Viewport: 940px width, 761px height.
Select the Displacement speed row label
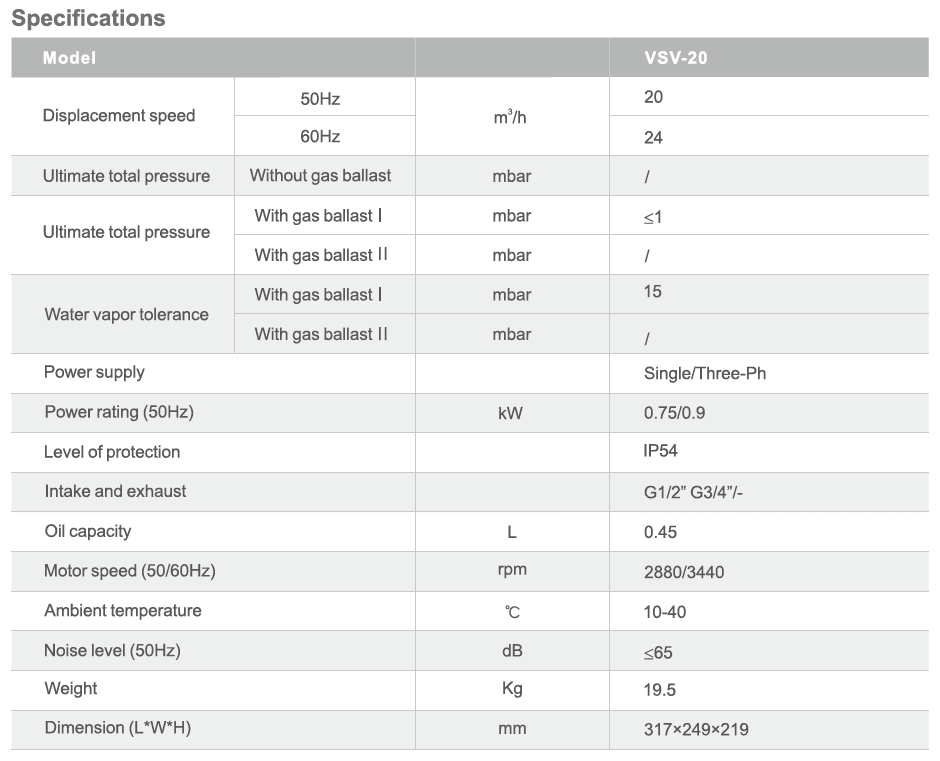119,116
